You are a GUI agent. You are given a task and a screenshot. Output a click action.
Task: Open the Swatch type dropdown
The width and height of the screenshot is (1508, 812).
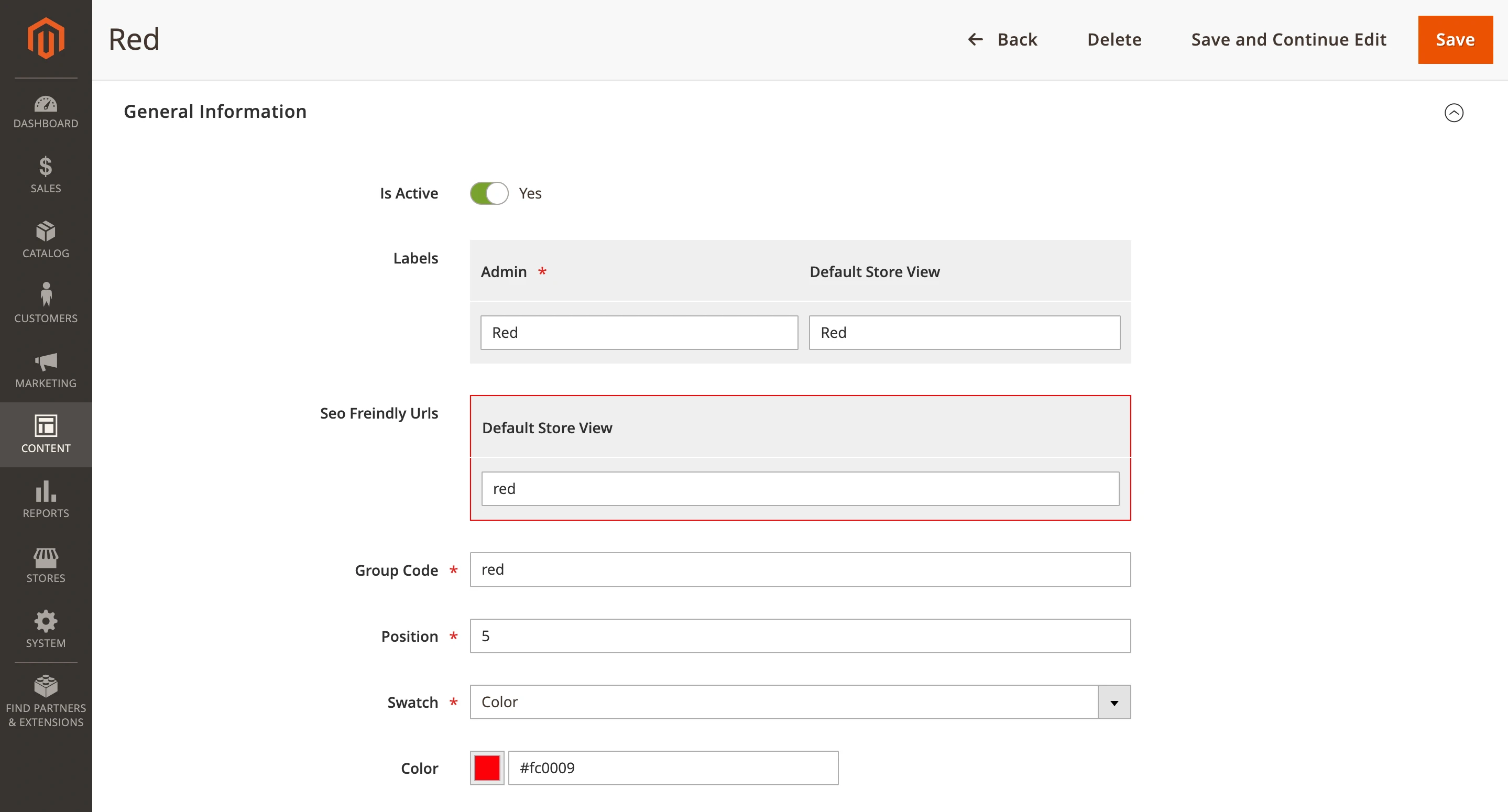point(1114,702)
